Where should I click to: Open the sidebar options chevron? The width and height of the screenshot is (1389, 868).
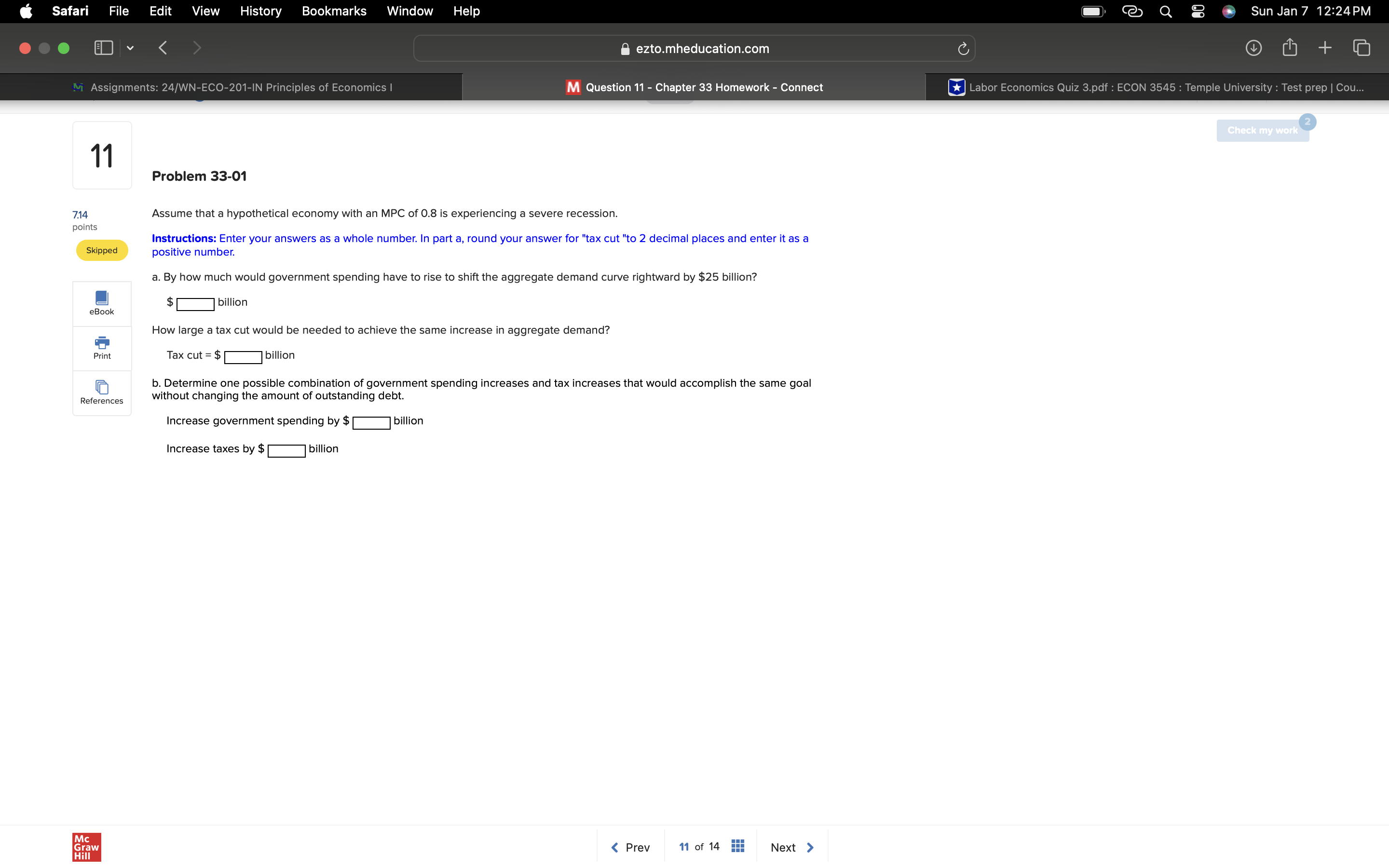129,48
